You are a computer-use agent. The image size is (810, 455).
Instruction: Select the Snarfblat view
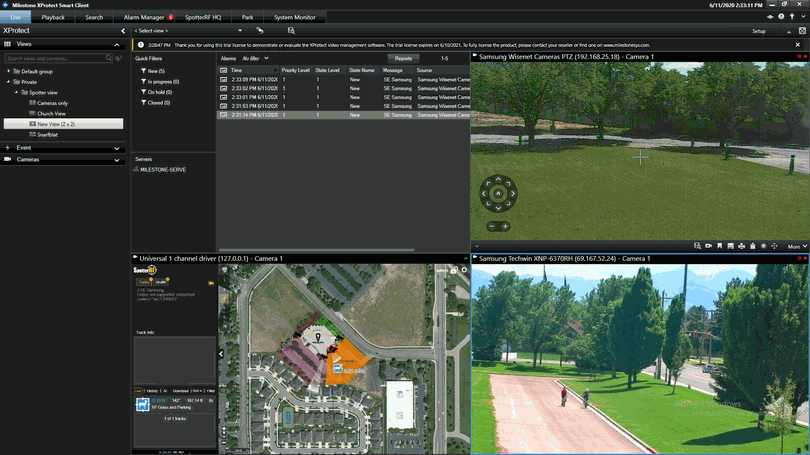[x=47, y=135]
